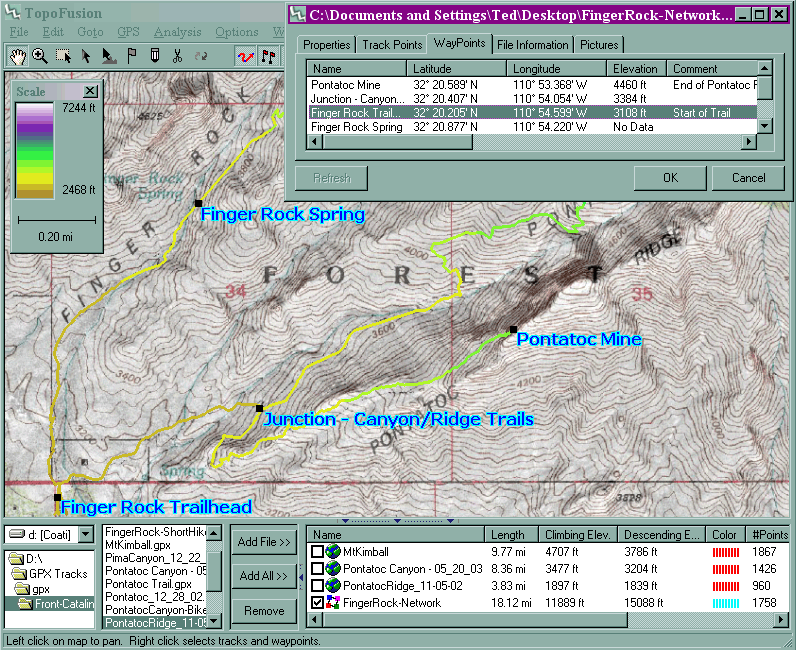
Task: Click the dialog title bar icon
Action: click(298, 15)
